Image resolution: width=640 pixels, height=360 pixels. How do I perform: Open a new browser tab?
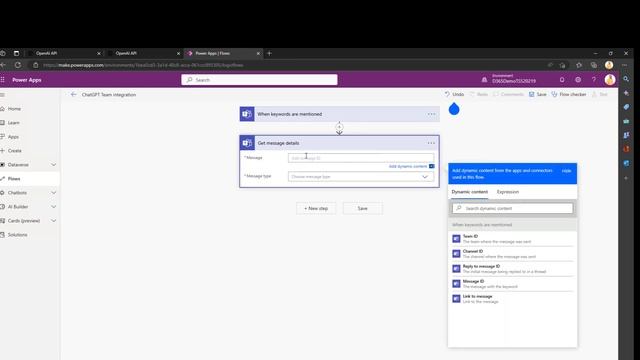(269, 53)
